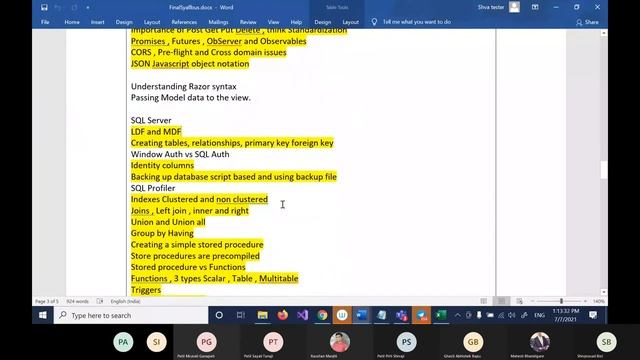The width and height of the screenshot is (640, 360).
Task: Open Microsoft Teams from taskbar
Action: coord(401,315)
